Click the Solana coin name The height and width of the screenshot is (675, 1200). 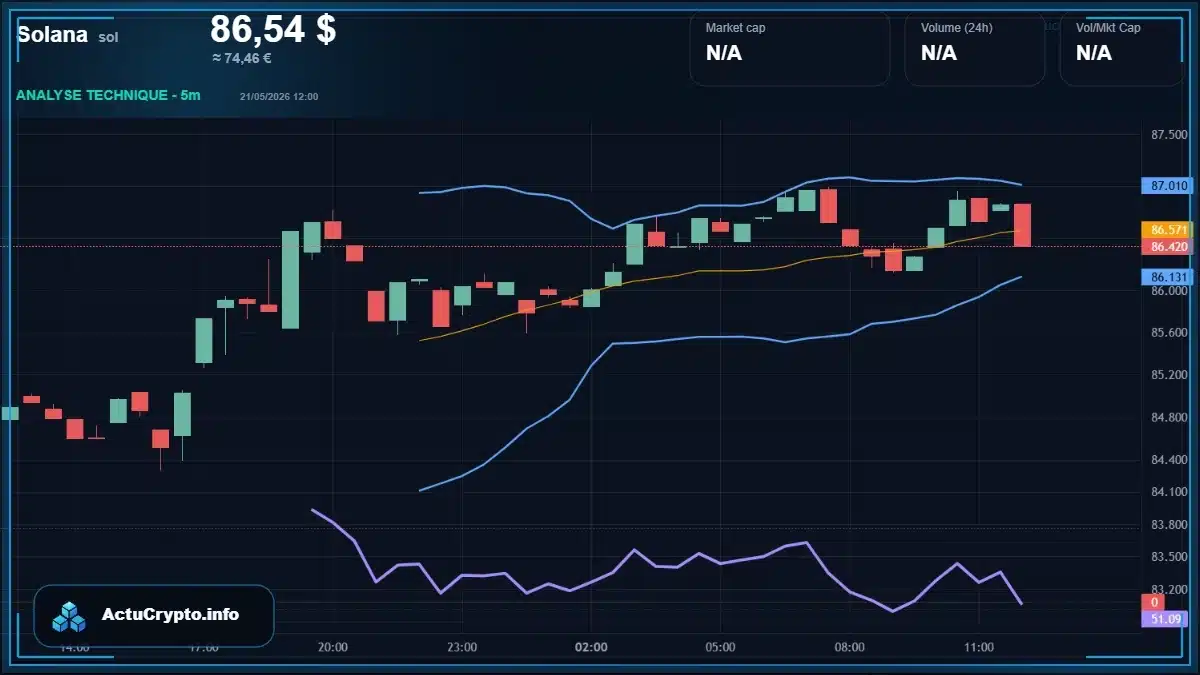point(52,34)
